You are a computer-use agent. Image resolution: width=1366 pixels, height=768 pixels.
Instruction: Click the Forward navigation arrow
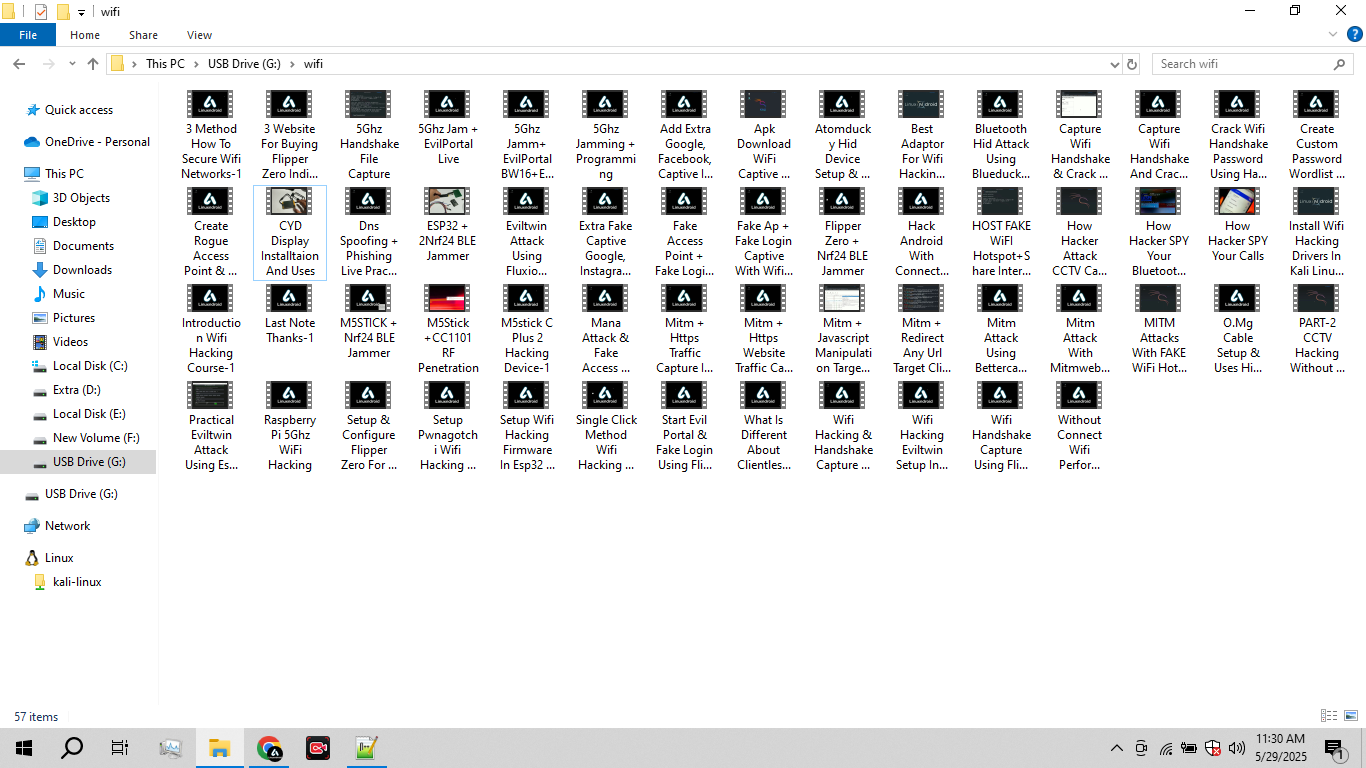pos(47,64)
